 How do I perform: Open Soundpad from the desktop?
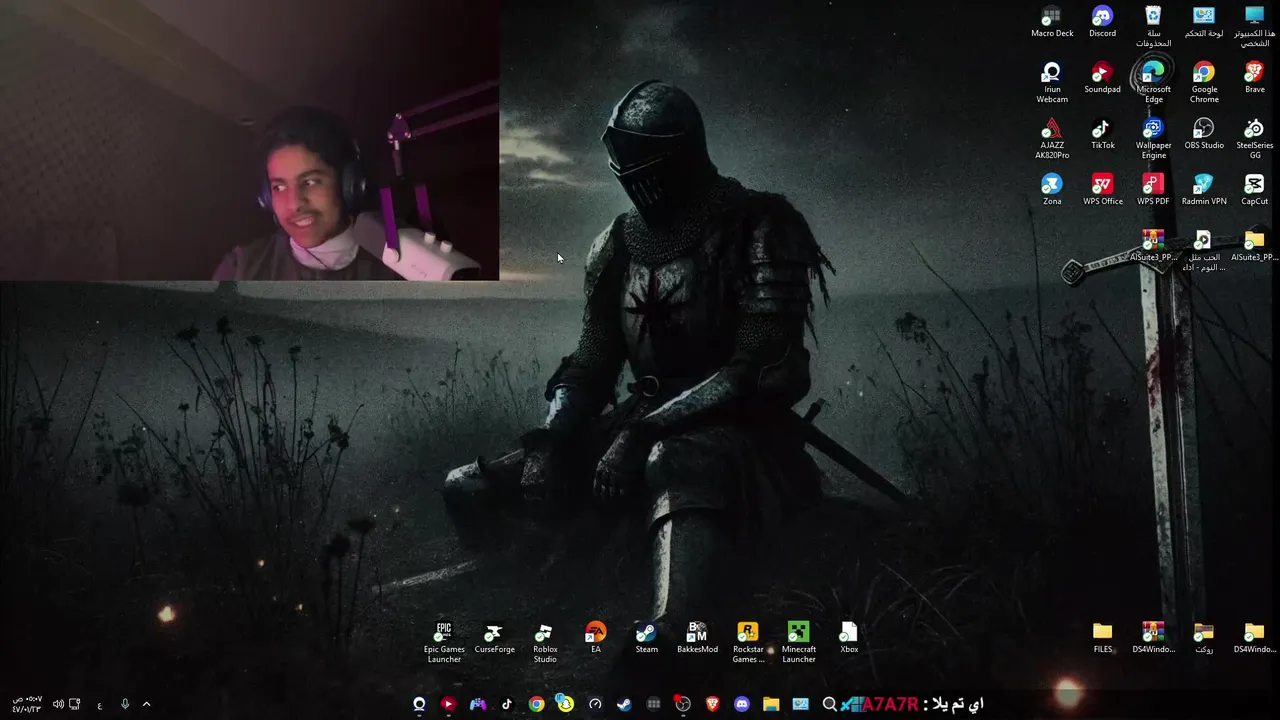pyautogui.click(x=1102, y=78)
